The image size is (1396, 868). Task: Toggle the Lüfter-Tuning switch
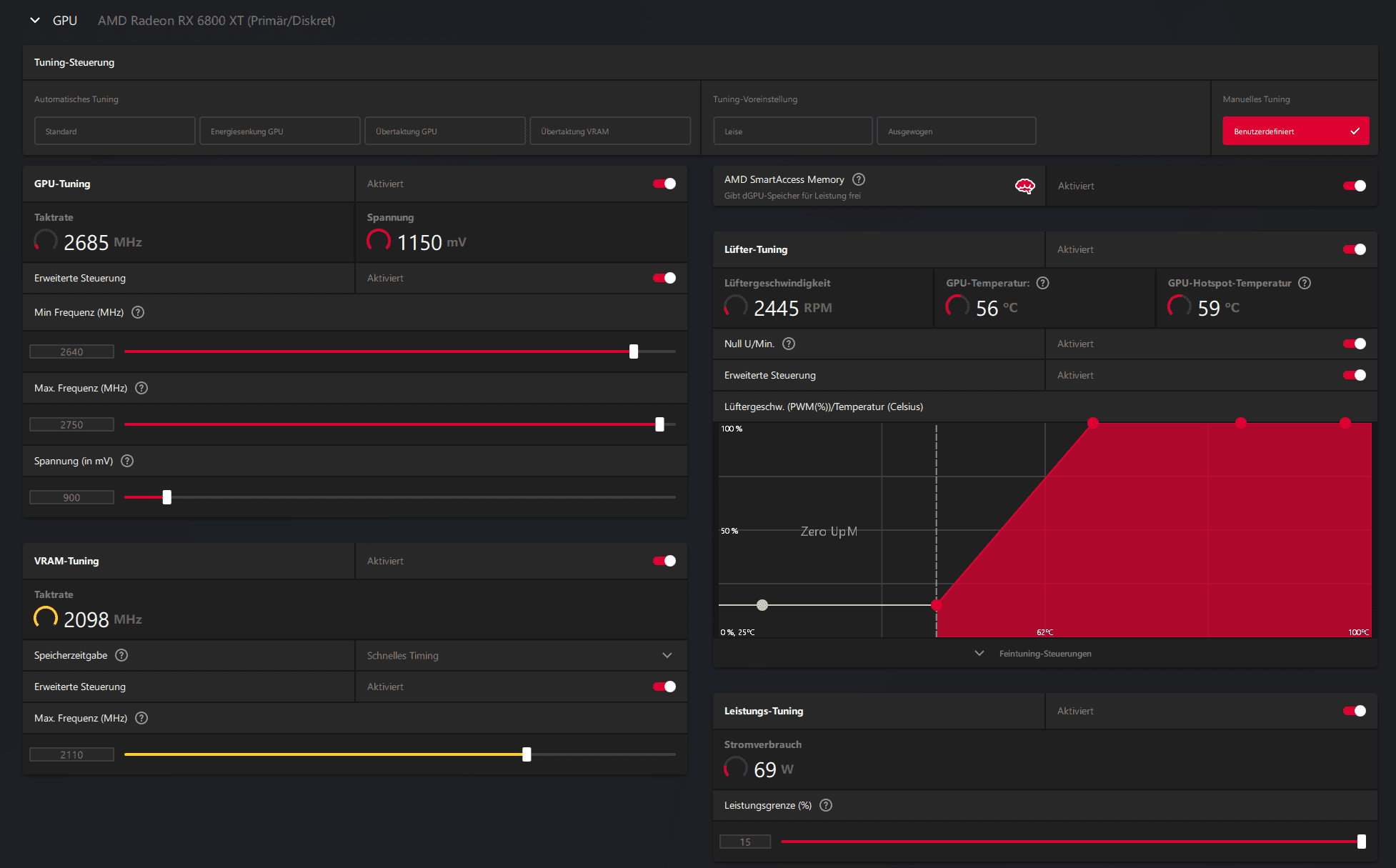tap(1354, 249)
